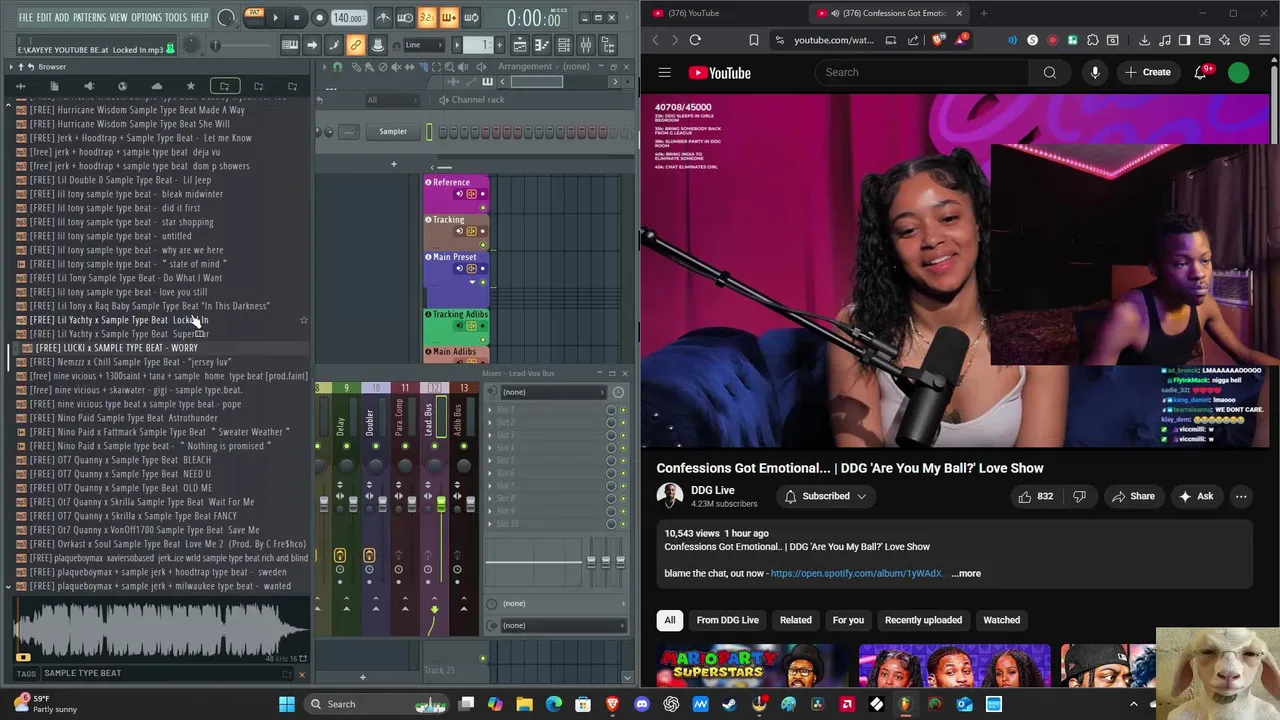Click the browser files tab icon
Image resolution: width=1280 pixels, height=720 pixels.
pyautogui.click(x=54, y=86)
